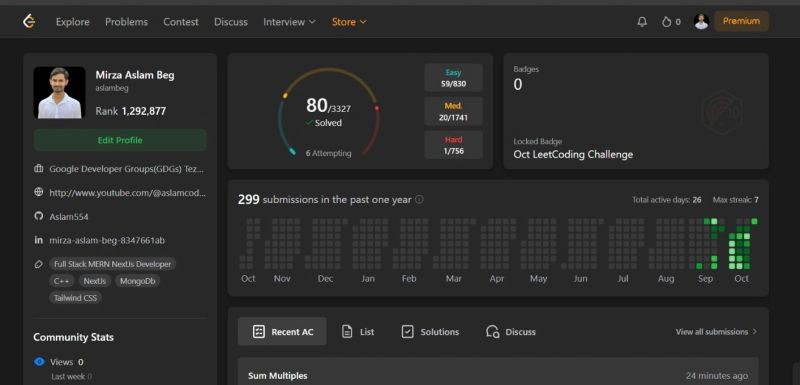The image size is (800, 385).
Task: Click the 6 Attempting label
Action: point(329,153)
